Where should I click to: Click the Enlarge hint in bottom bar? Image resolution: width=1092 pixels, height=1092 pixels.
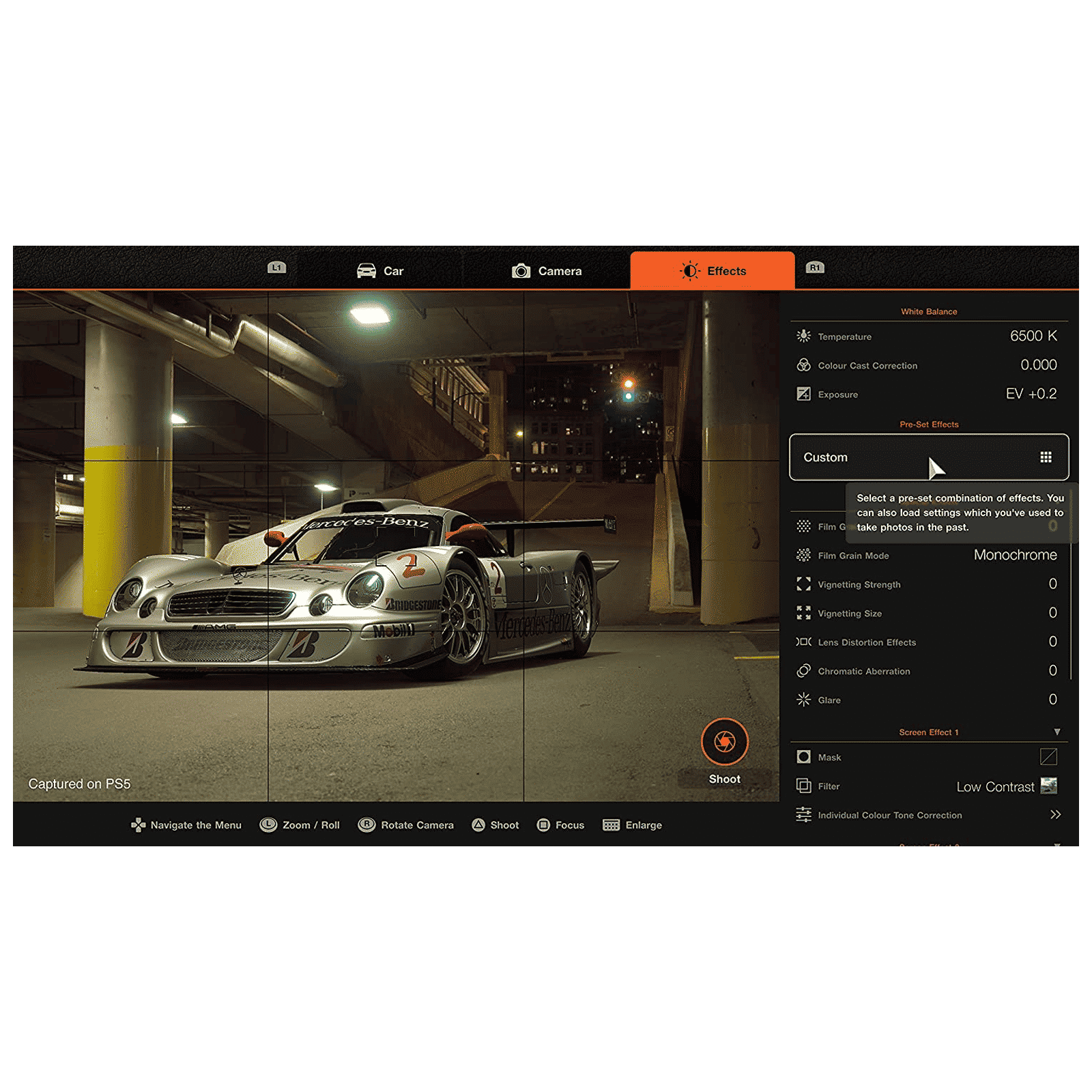632,825
